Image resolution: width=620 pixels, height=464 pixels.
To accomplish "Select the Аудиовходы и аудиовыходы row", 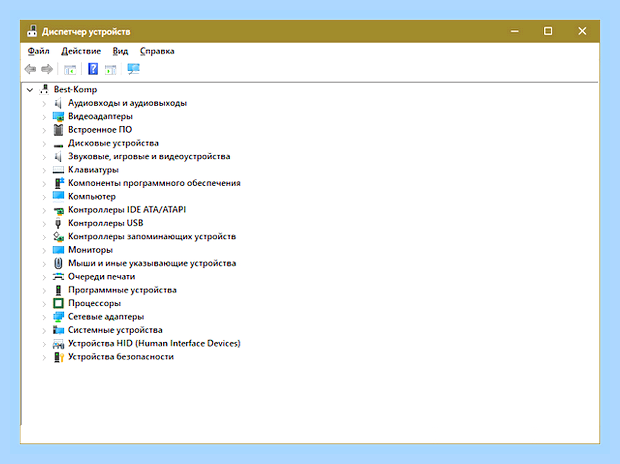I will coord(127,103).
